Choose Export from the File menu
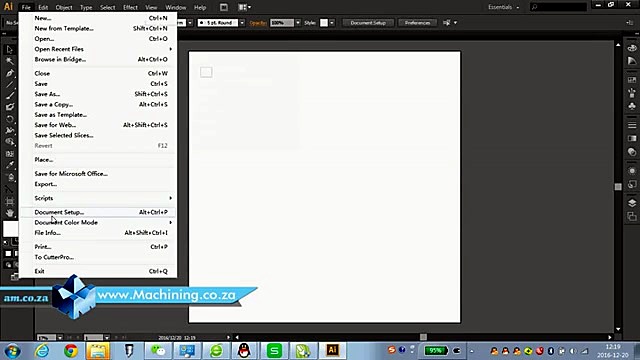The height and width of the screenshot is (360, 640). 98,184
